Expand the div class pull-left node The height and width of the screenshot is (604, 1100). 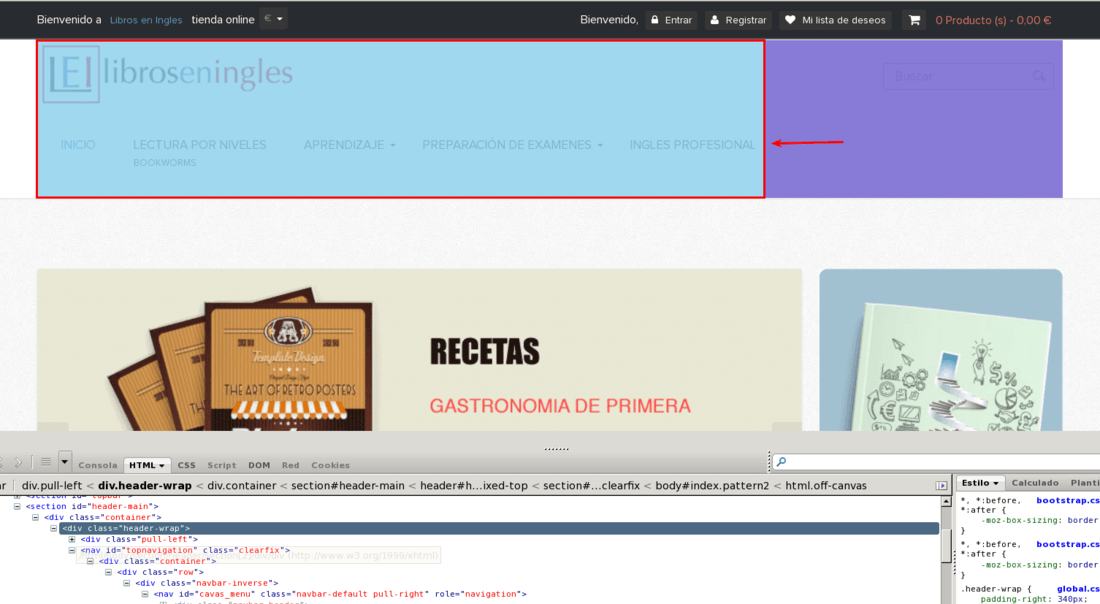[72, 539]
